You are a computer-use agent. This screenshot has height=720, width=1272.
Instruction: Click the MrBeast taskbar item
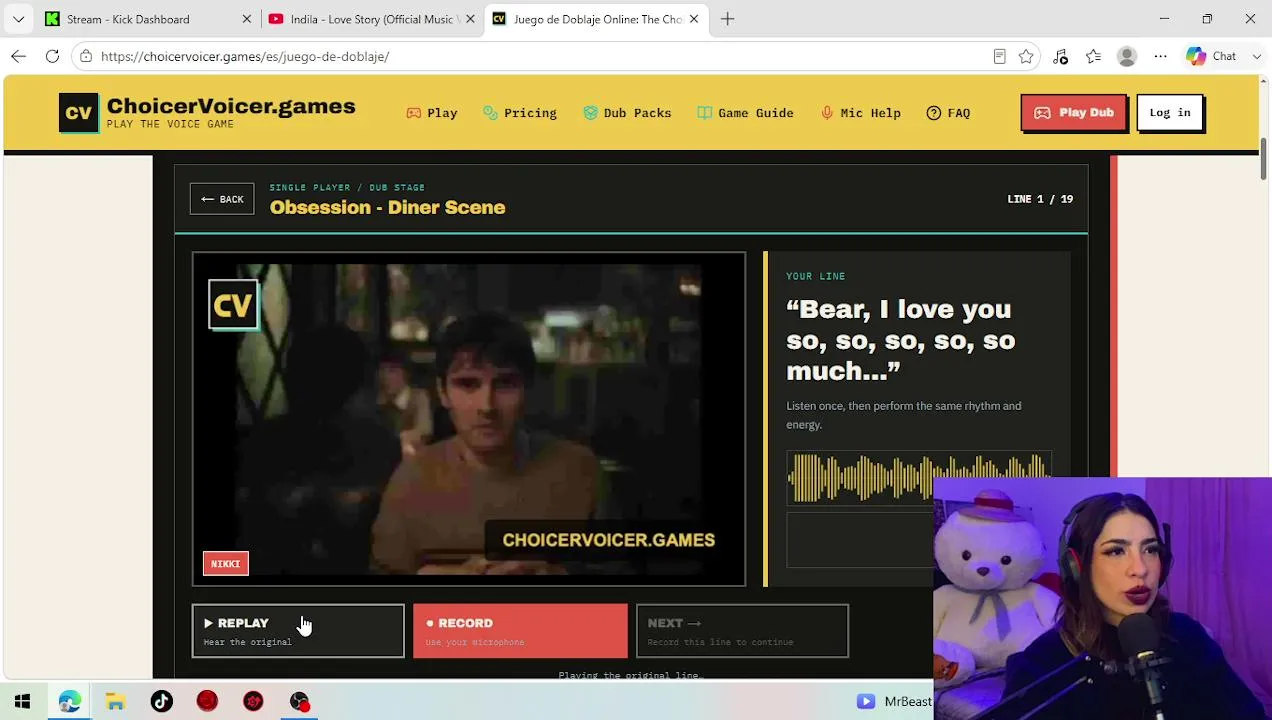click(894, 702)
